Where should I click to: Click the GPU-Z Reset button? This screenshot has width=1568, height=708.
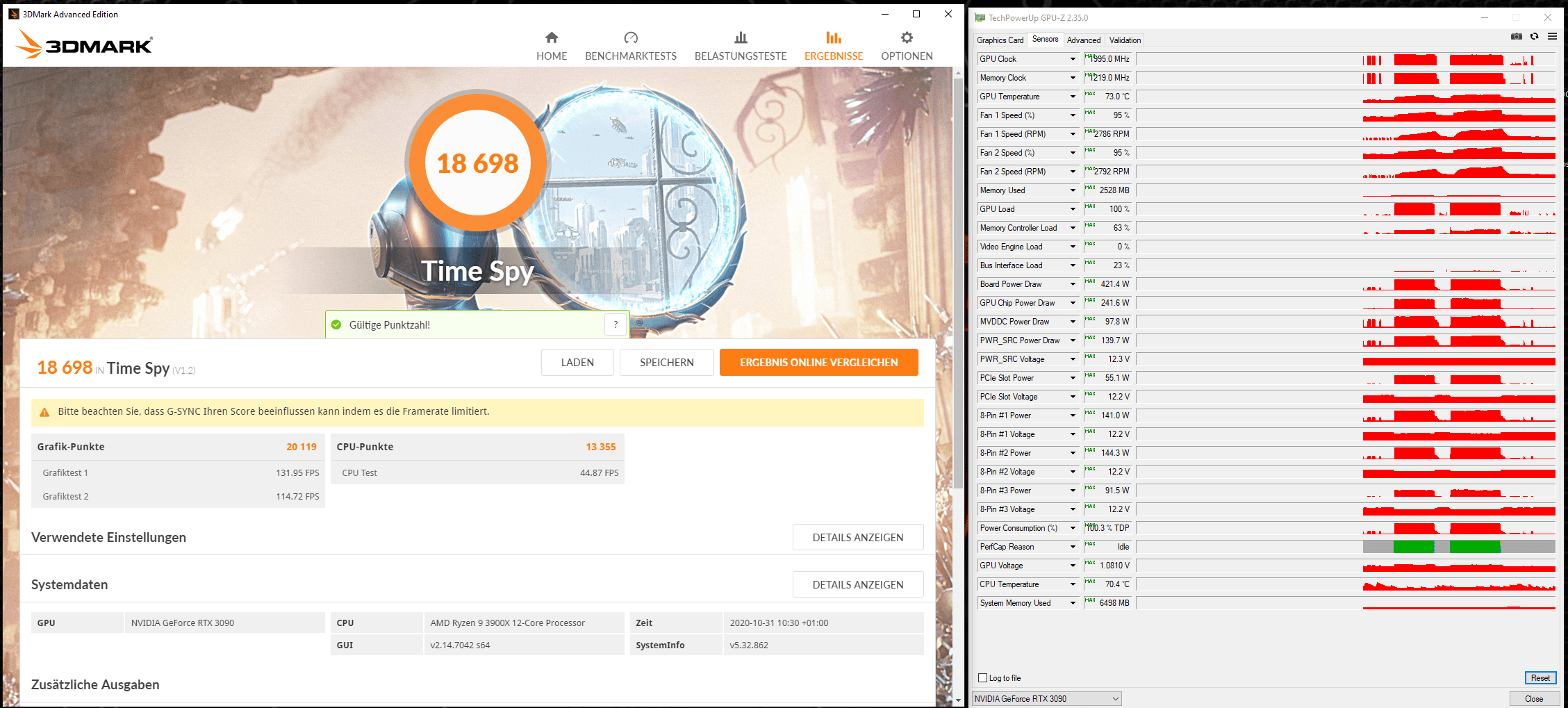1540,678
